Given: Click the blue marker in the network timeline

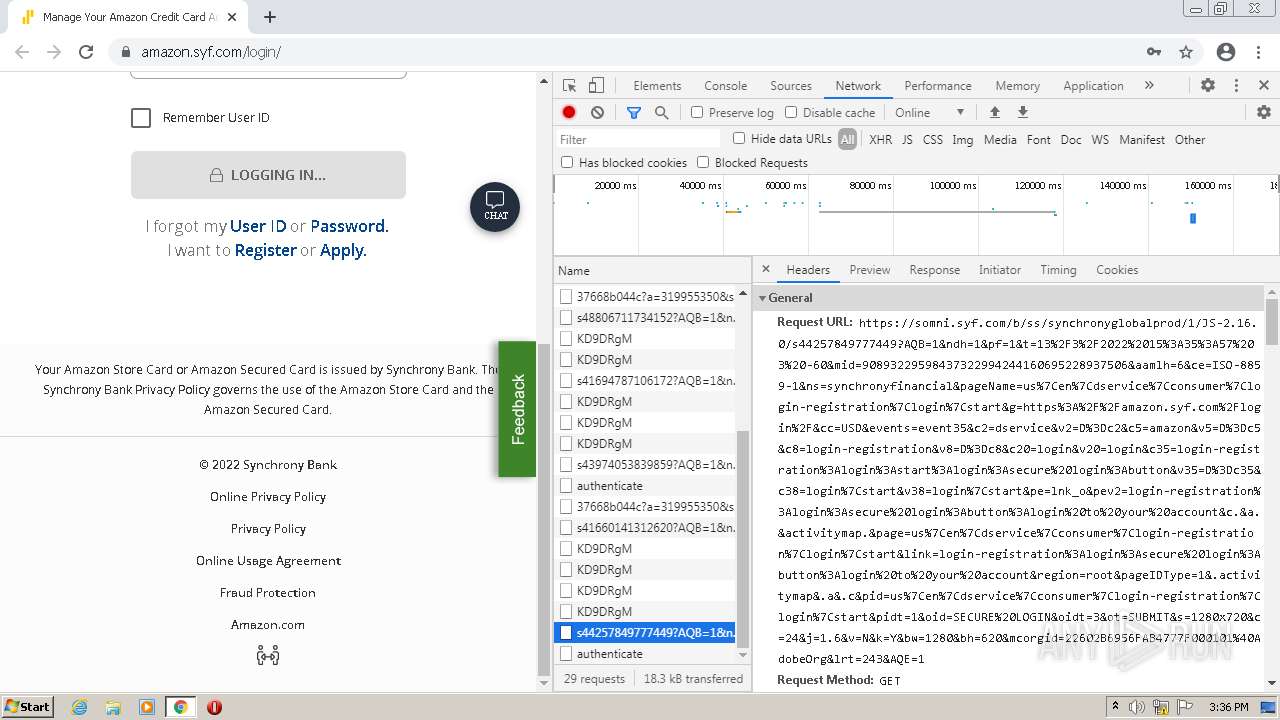Looking at the screenshot, I should [x=1193, y=218].
